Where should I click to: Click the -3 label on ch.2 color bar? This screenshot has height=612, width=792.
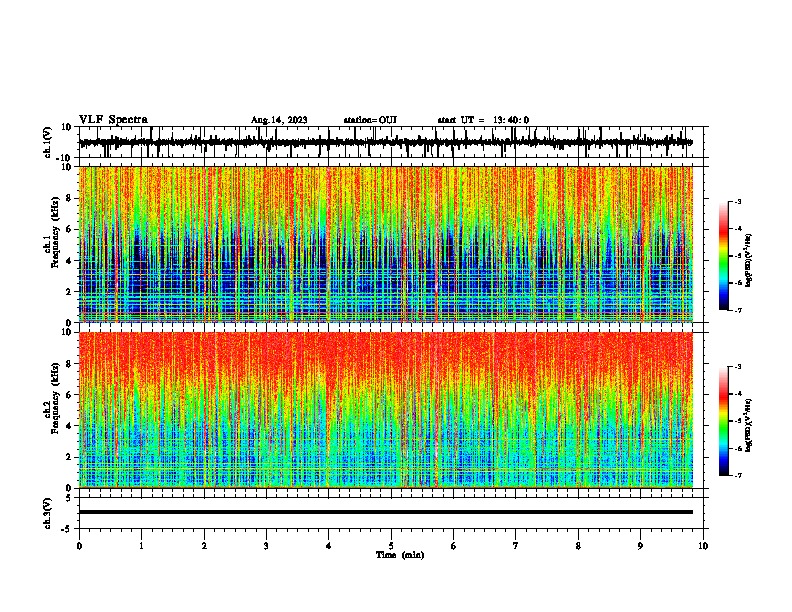[737, 367]
